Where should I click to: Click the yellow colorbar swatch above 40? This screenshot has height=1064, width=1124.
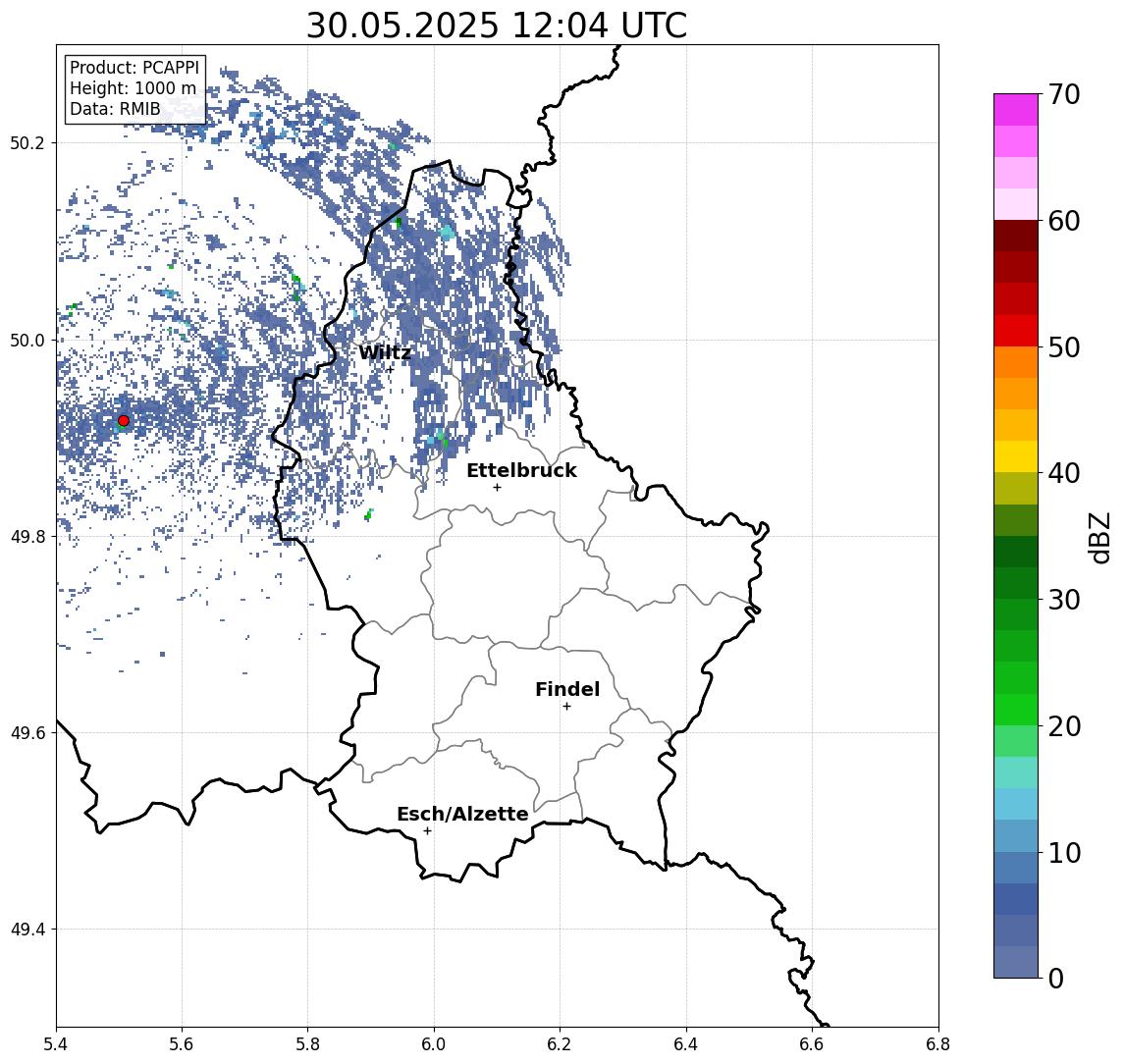tap(1016, 457)
